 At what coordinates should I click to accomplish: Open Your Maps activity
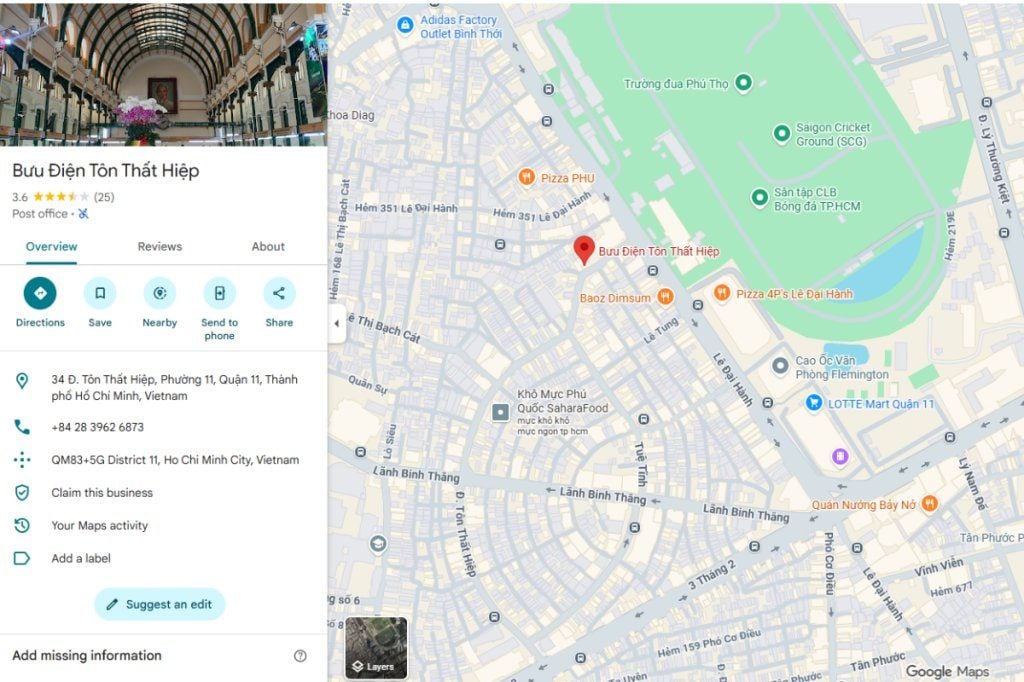(99, 525)
